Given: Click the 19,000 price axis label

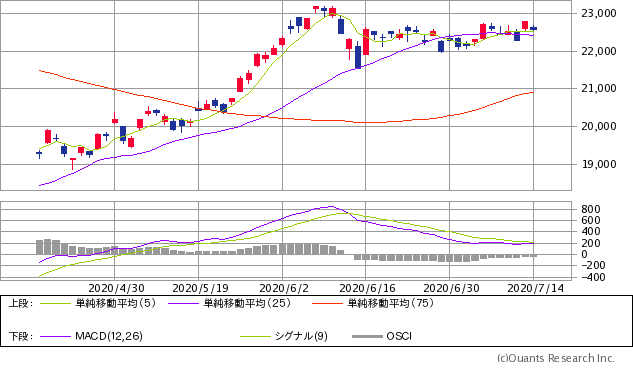Looking at the screenshot, I should click(x=599, y=164).
